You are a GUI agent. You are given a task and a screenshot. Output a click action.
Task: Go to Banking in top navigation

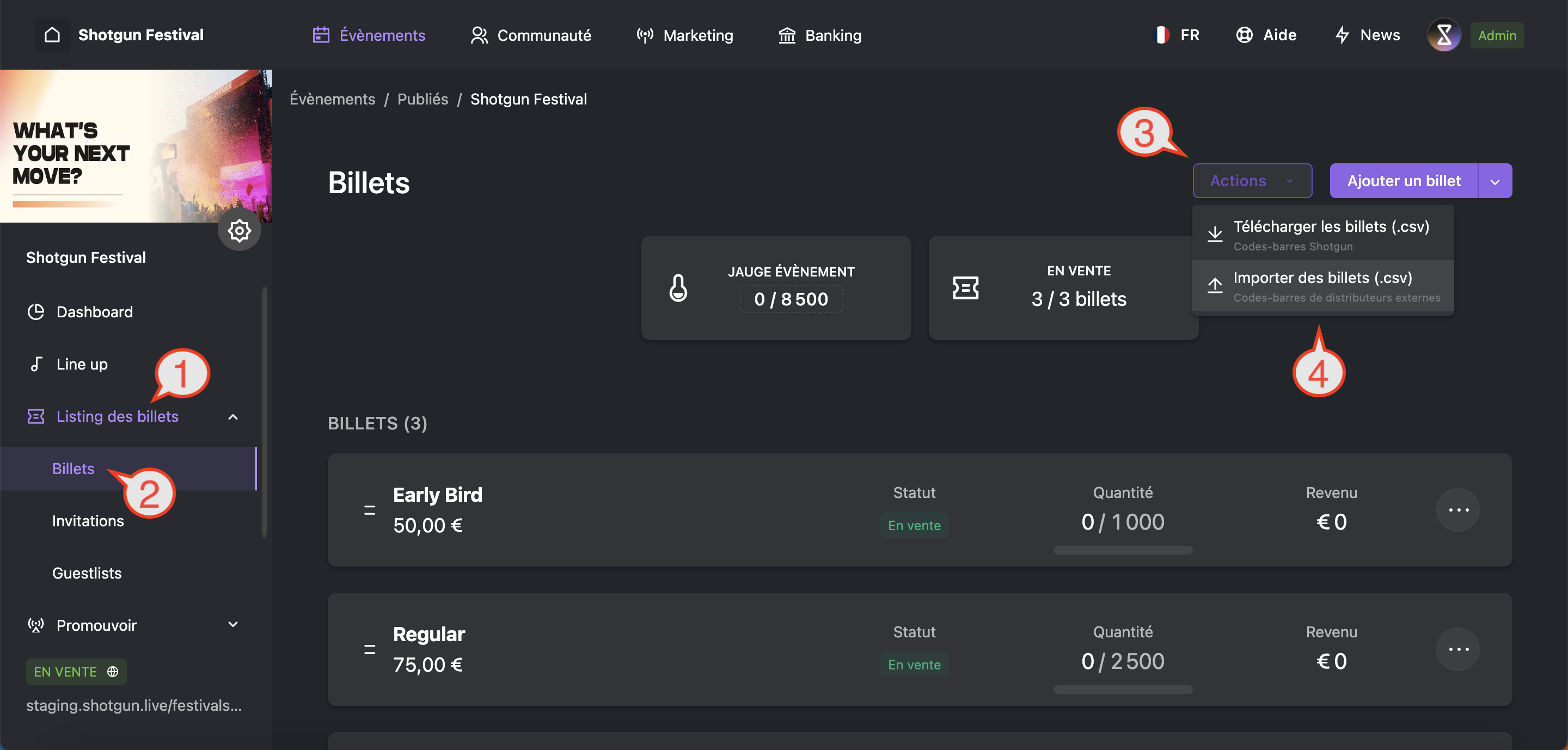[x=820, y=35]
